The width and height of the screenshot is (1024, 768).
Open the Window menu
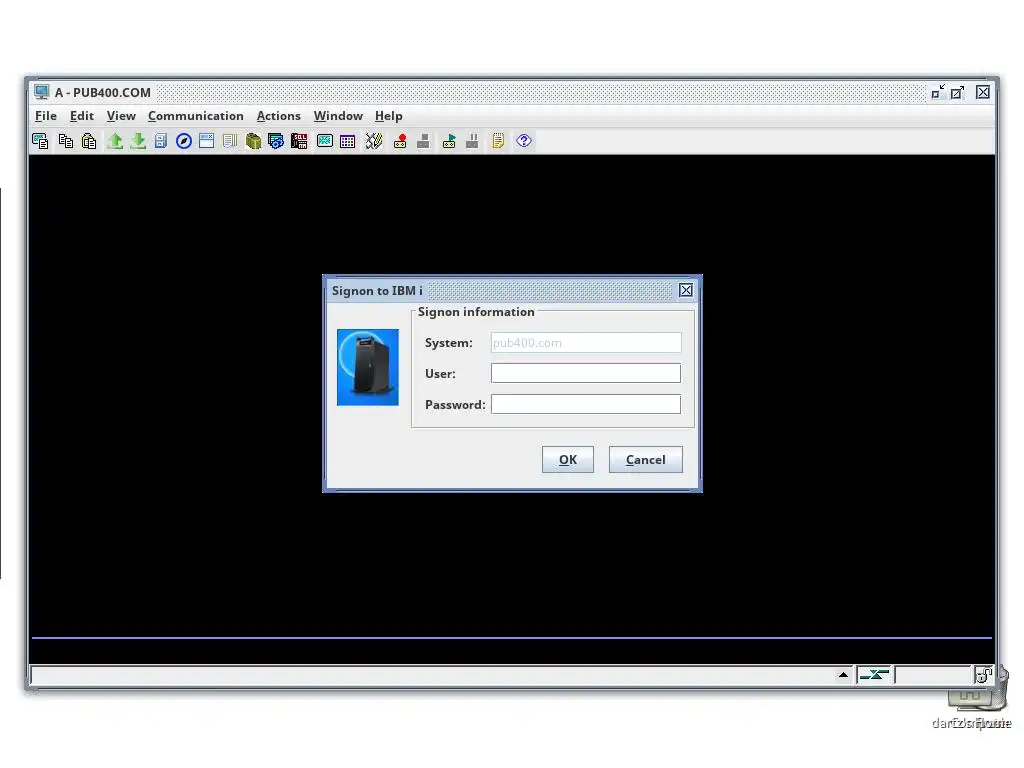tap(338, 116)
